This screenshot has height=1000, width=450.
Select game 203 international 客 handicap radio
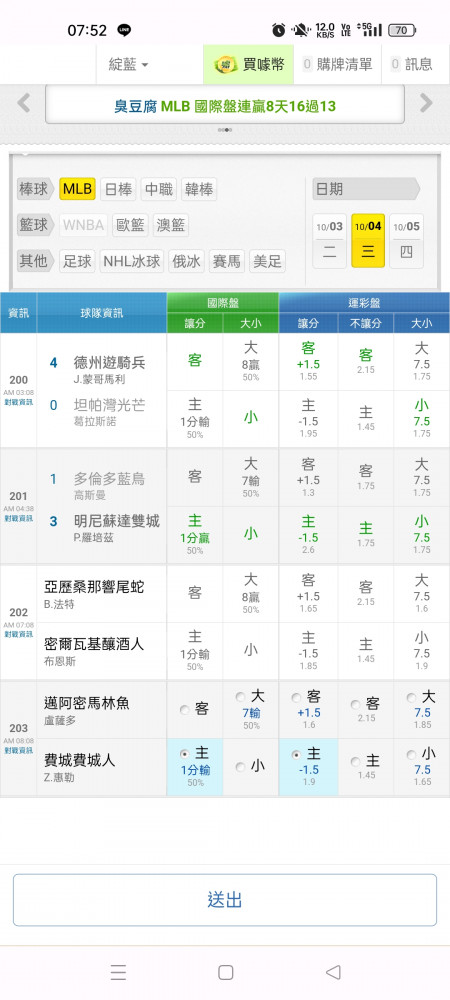184,709
